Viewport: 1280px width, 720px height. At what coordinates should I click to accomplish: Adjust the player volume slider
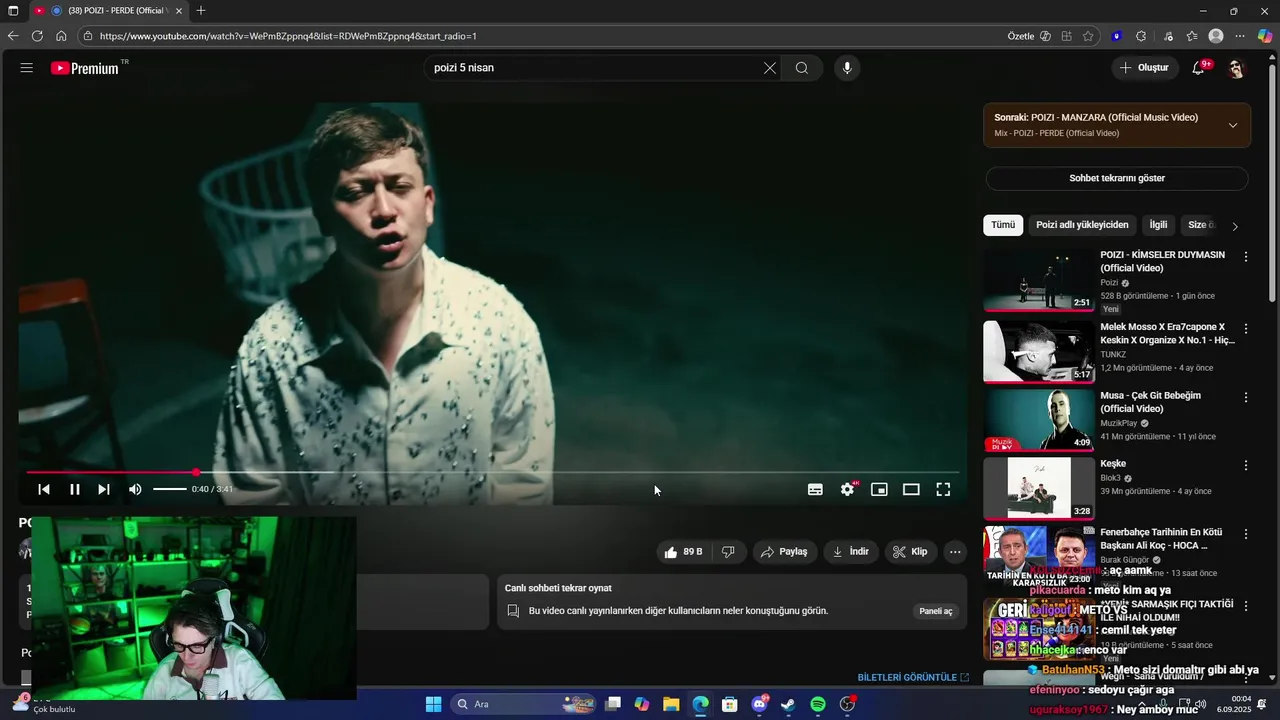click(x=170, y=489)
